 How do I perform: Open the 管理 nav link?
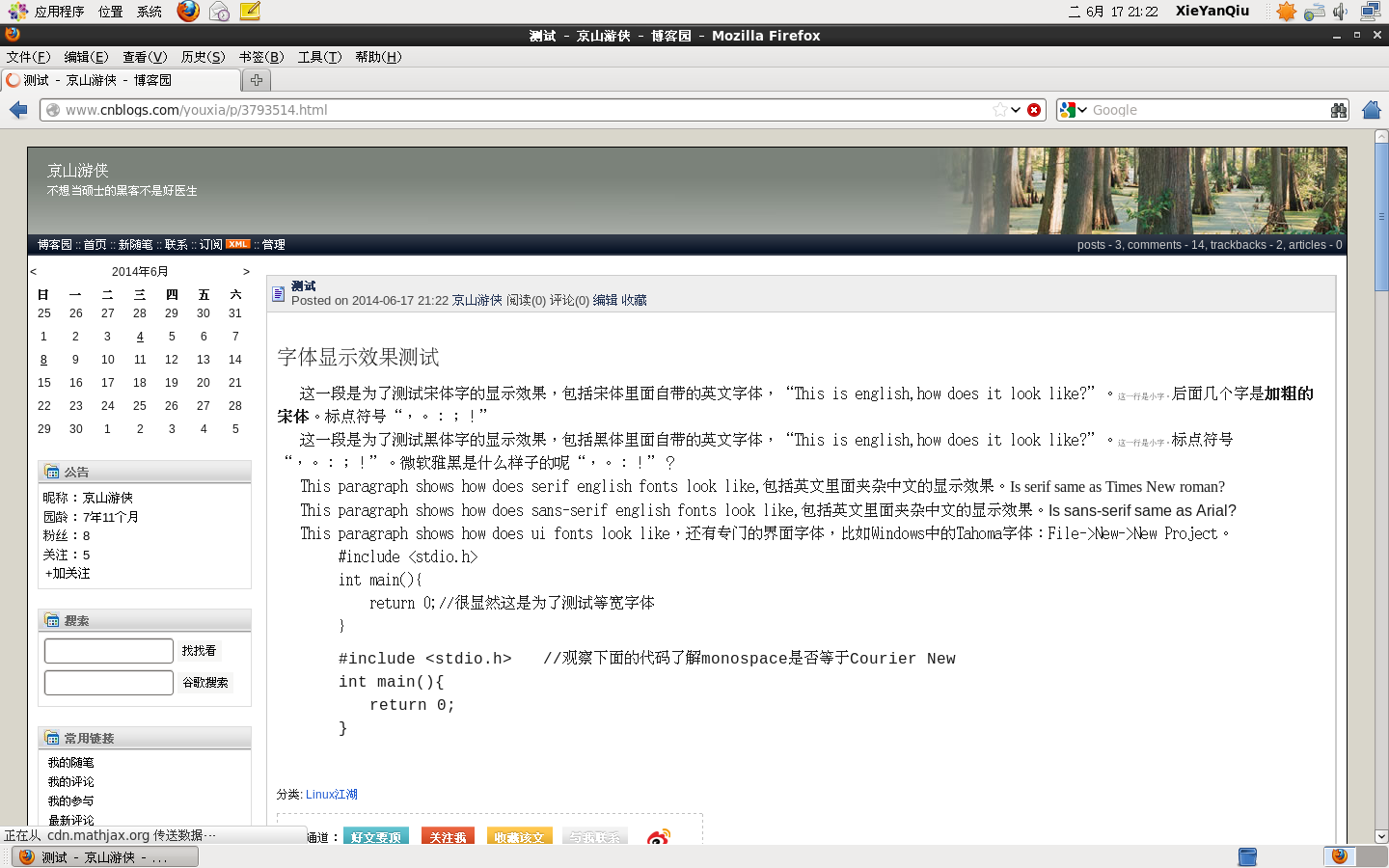pyautogui.click(x=274, y=245)
